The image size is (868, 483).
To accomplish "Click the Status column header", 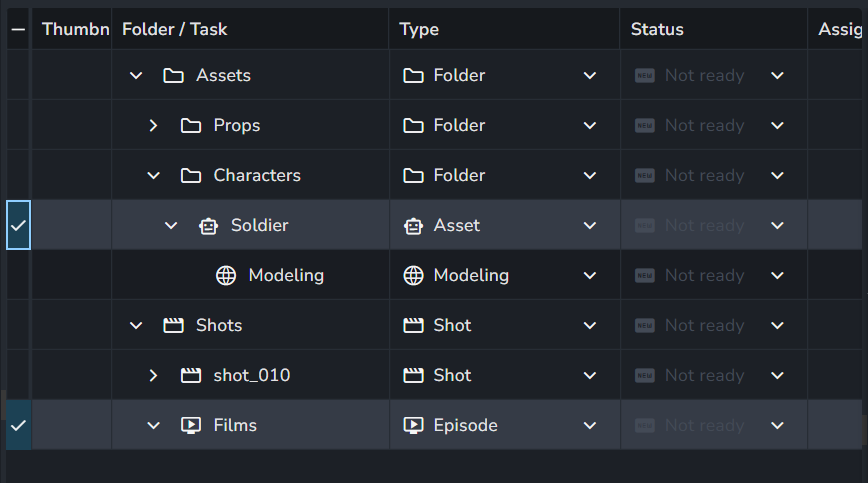I will tap(657, 29).
